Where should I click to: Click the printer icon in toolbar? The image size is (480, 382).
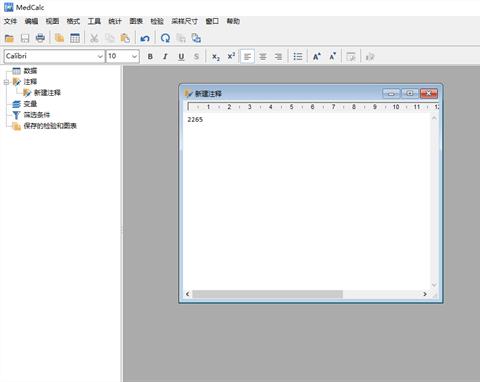40,38
